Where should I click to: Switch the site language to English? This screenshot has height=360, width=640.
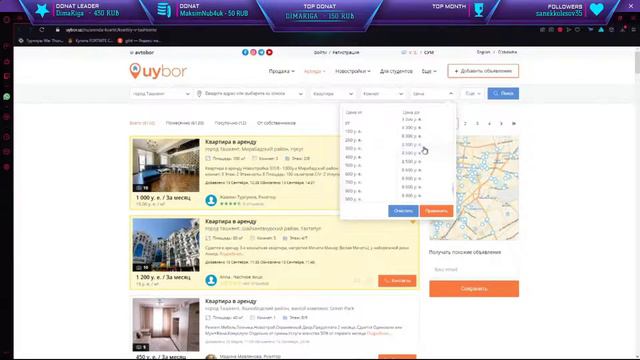(483, 52)
